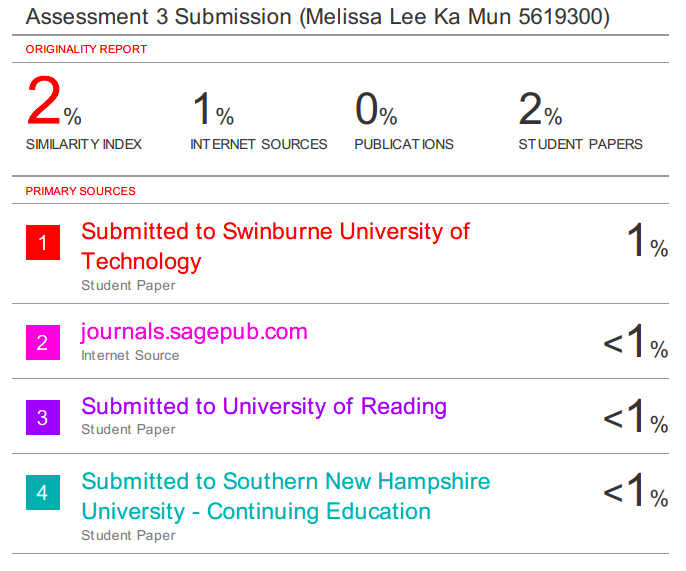Image resolution: width=686 pixels, height=571 pixels.
Task: Click the red source number 1 badge
Action: pyautogui.click(x=43, y=243)
